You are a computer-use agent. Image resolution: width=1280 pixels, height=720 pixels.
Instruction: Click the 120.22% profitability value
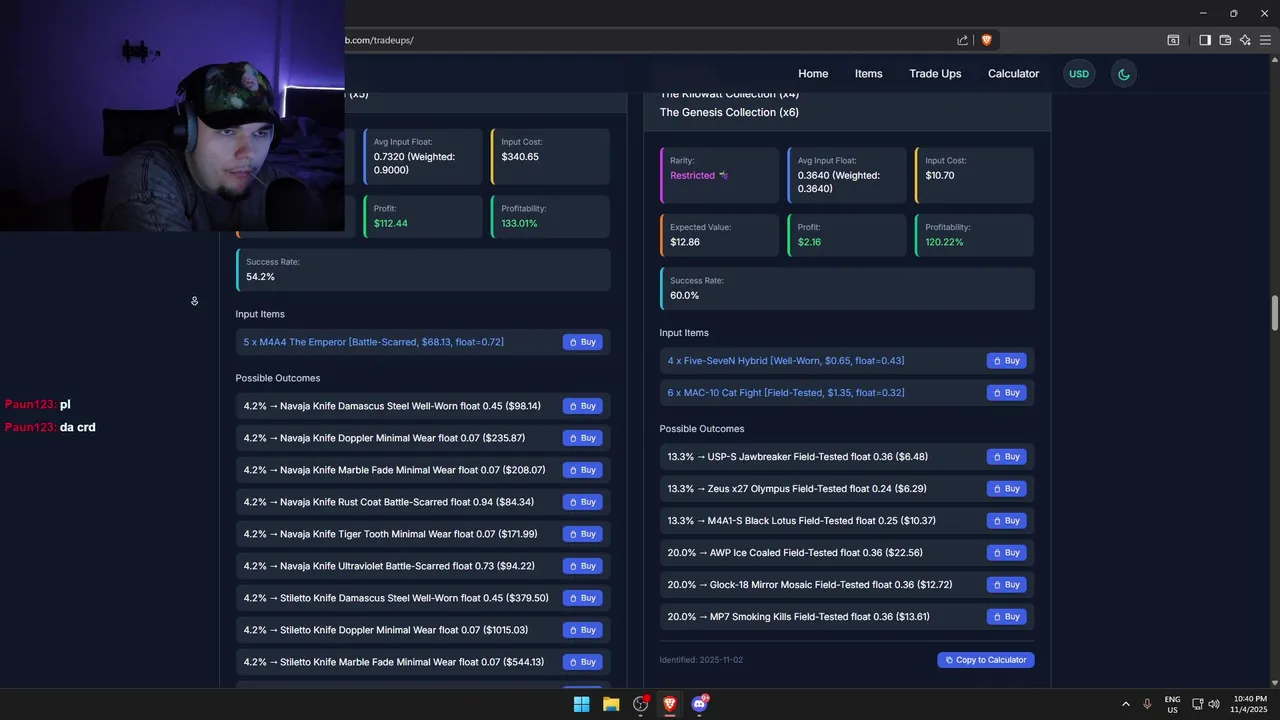coord(944,242)
